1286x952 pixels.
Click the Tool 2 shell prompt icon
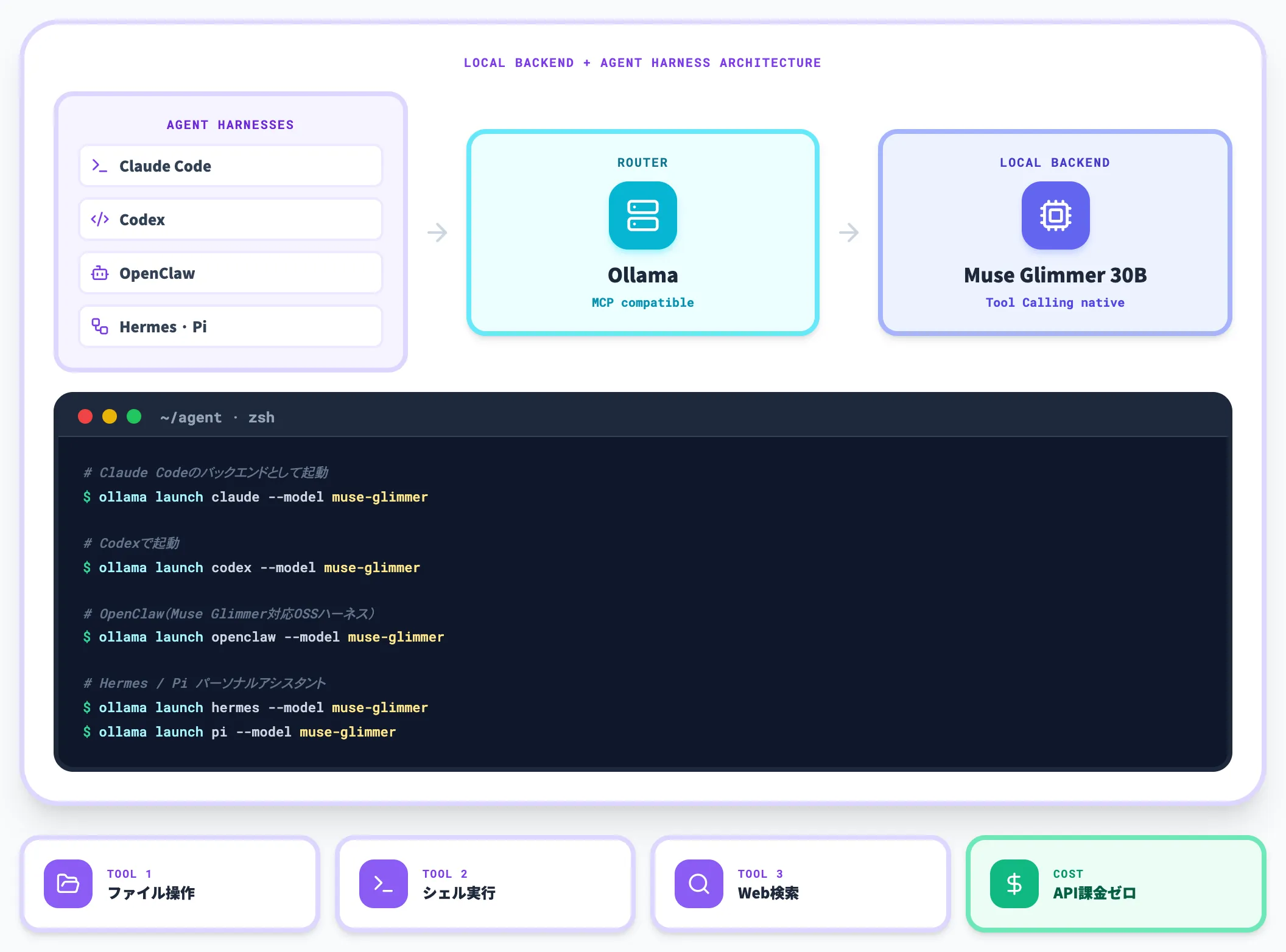tap(384, 883)
